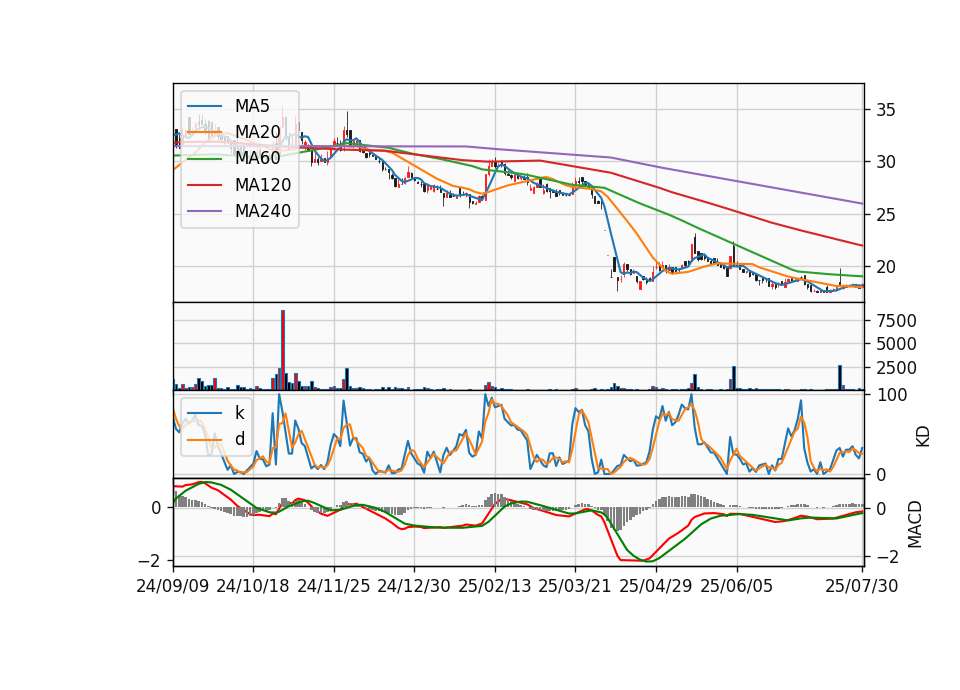
Task: Click the d legend label in KD panel
Action: [x=240, y=439]
